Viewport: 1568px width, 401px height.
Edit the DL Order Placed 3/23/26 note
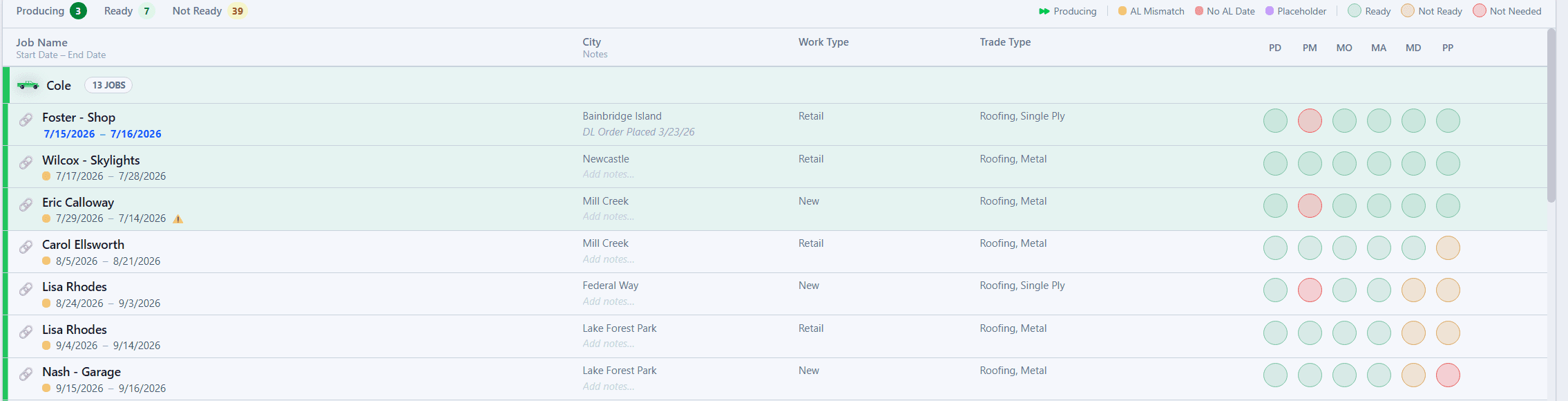click(x=638, y=132)
